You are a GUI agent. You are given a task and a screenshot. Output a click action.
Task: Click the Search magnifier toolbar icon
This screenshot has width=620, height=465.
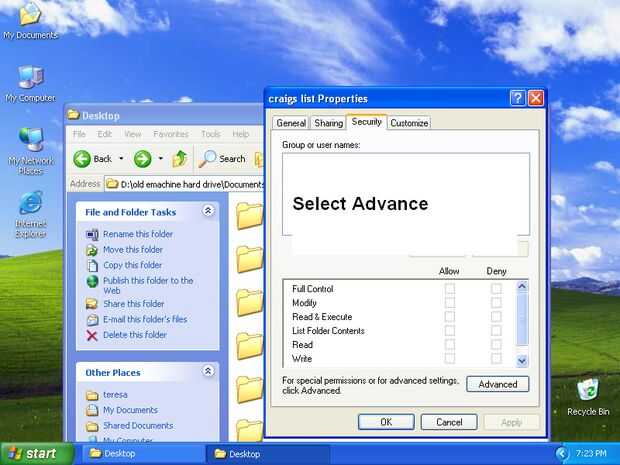pyautogui.click(x=207, y=159)
